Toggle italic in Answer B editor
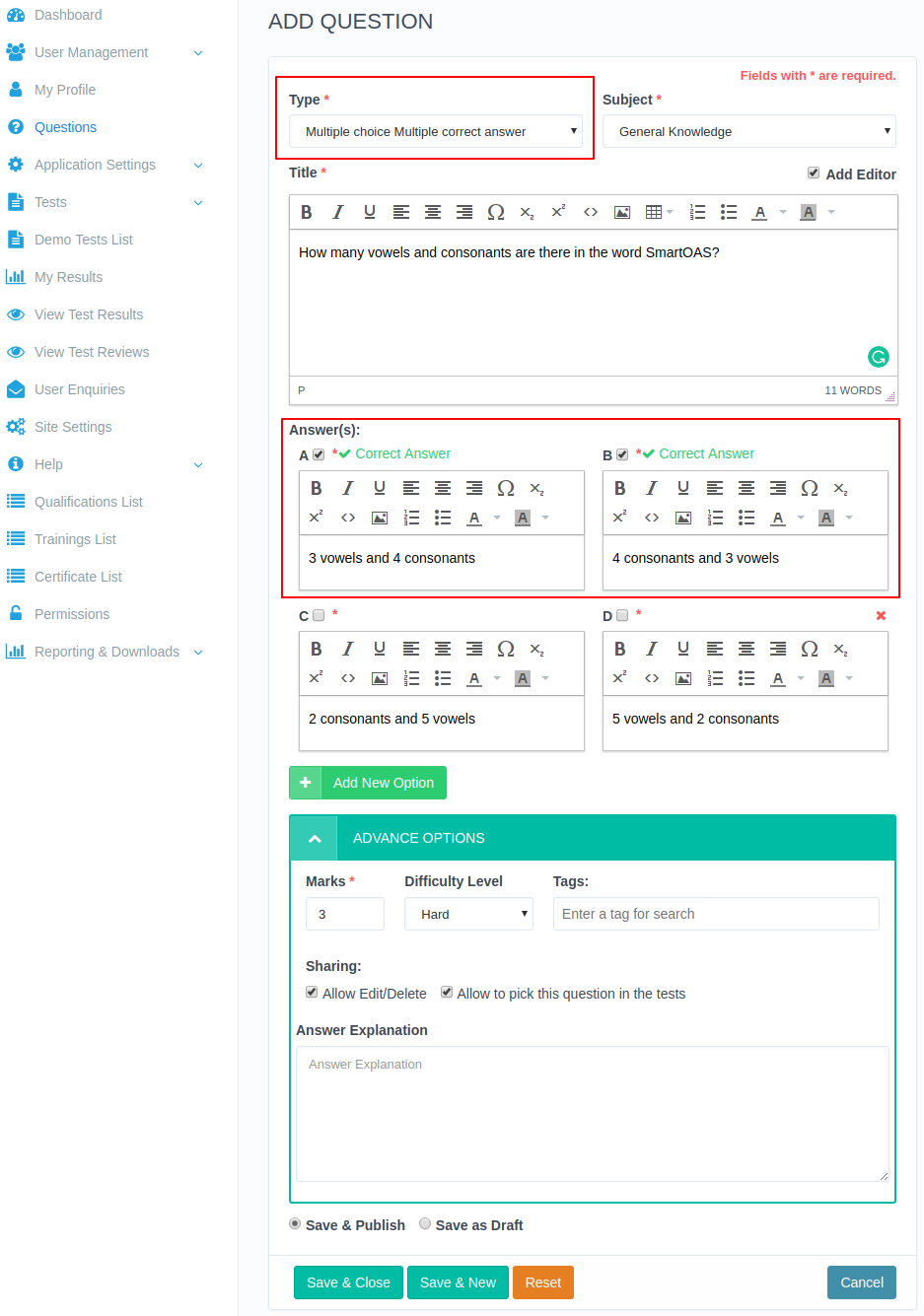Image resolution: width=924 pixels, height=1316 pixels. (652, 488)
